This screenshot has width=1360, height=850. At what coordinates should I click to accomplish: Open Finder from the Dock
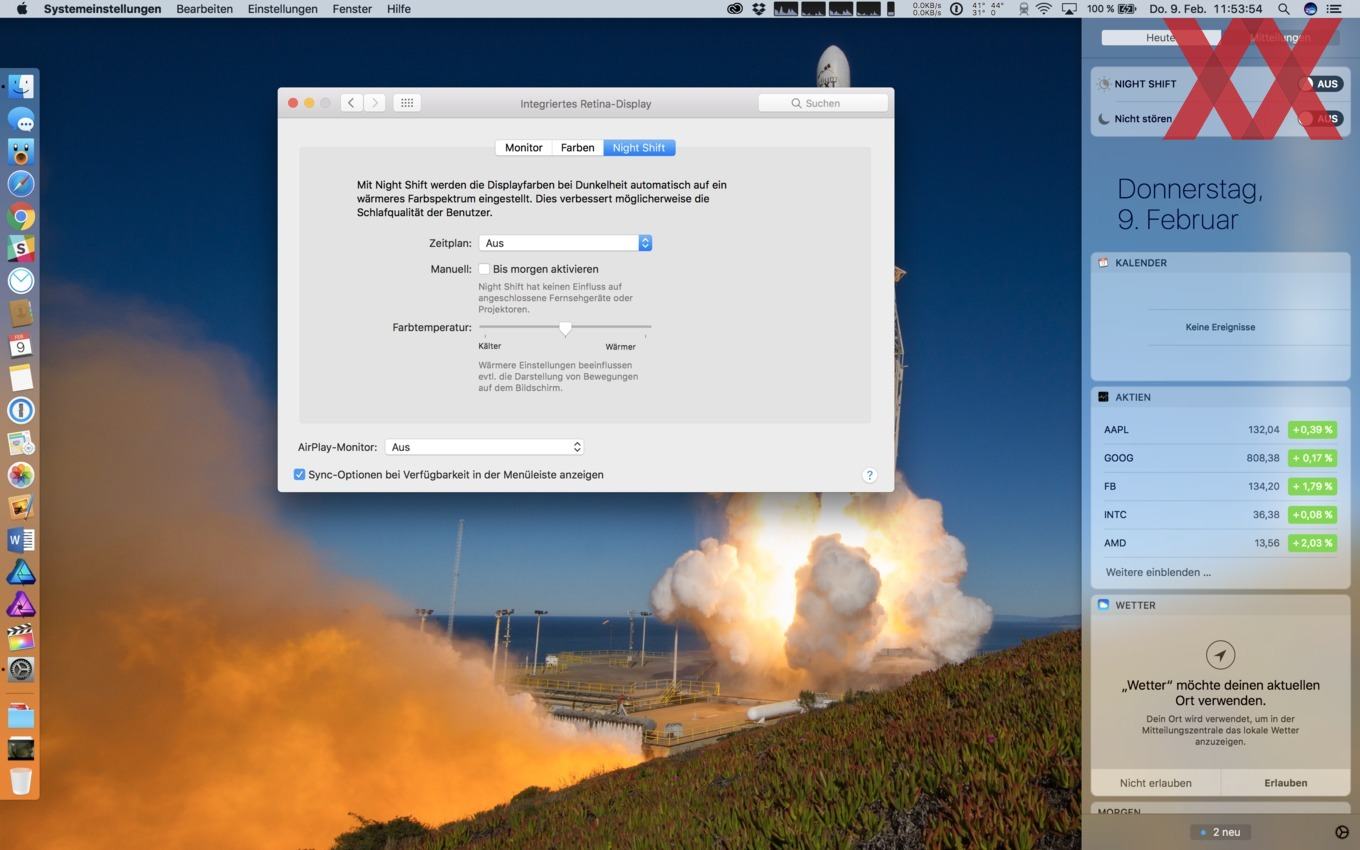pos(21,86)
